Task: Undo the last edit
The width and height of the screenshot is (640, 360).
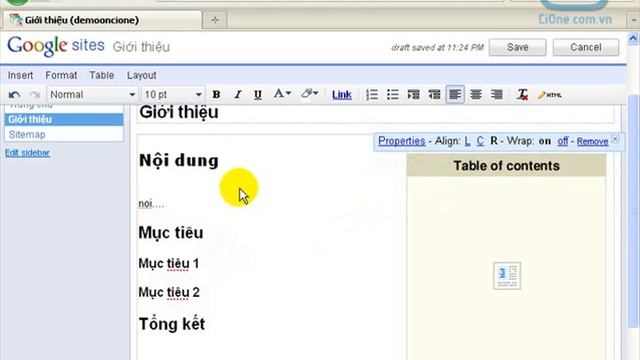Action: click(x=14, y=95)
